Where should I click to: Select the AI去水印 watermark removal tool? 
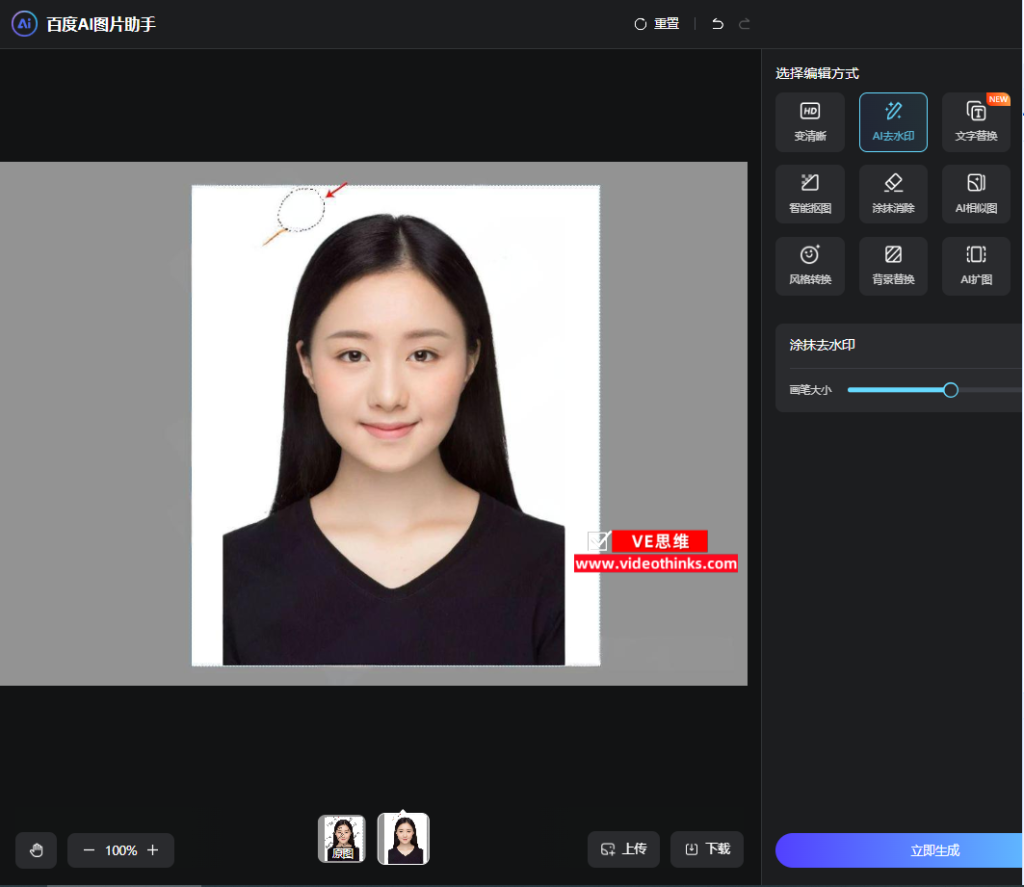coord(893,122)
